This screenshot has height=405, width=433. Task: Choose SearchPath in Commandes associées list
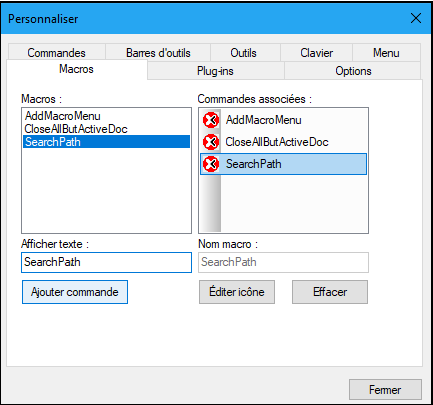pyautogui.click(x=283, y=164)
